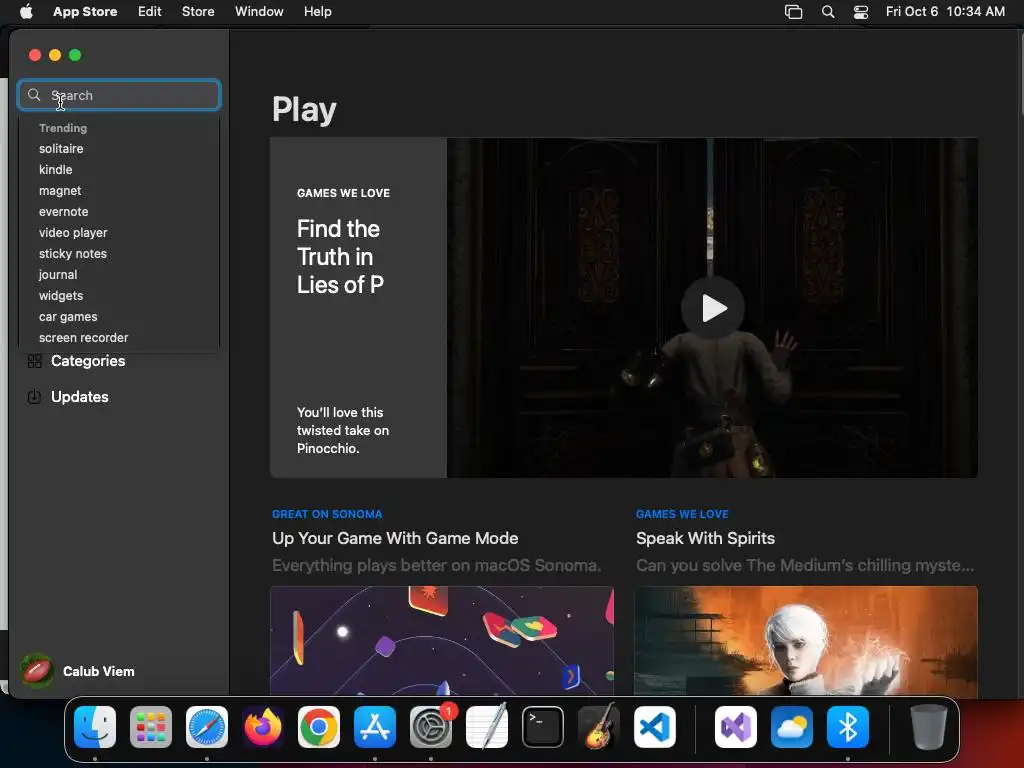Screen dimensions: 1024x768
Task: Open the 'Speak With Spirits' story
Action: [x=705, y=538]
